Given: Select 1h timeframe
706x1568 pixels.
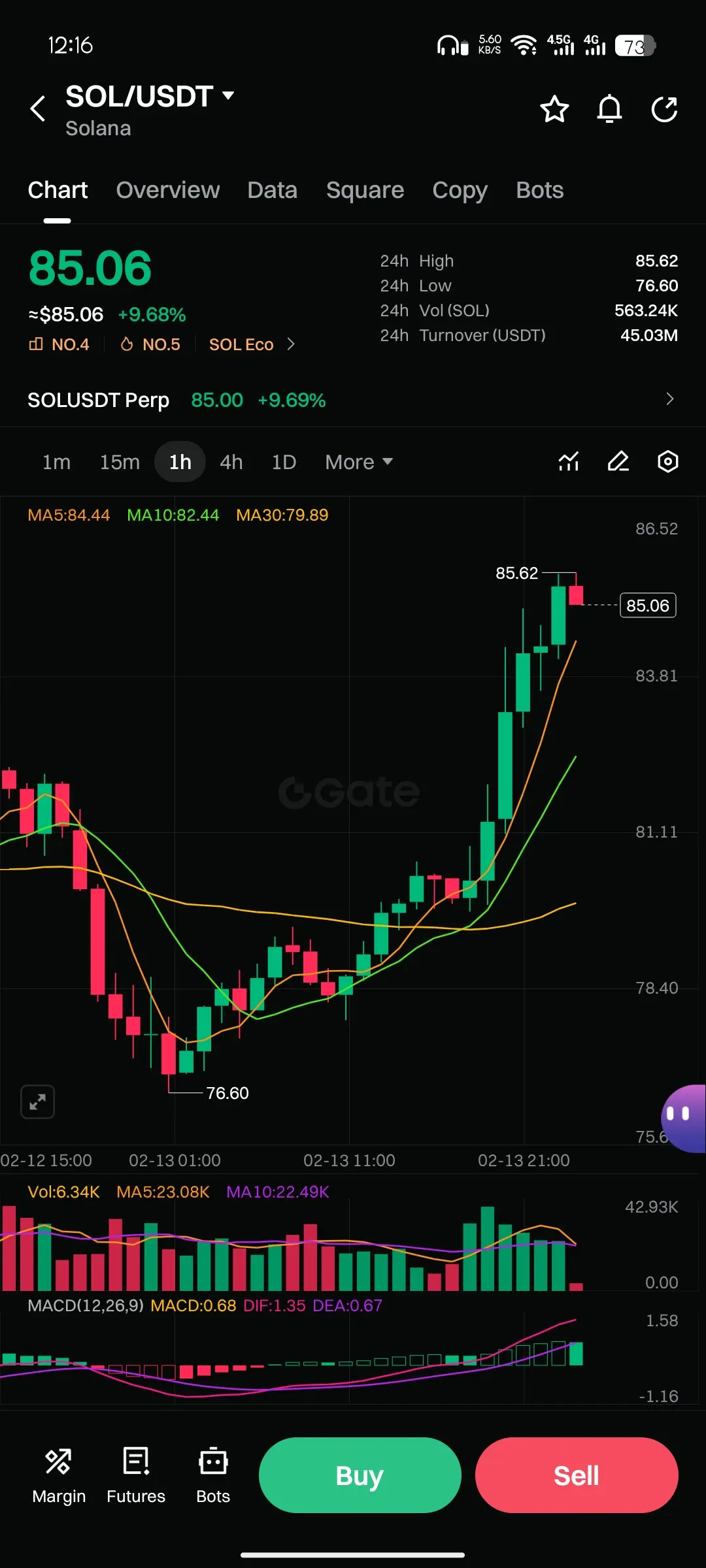Looking at the screenshot, I should [180, 462].
